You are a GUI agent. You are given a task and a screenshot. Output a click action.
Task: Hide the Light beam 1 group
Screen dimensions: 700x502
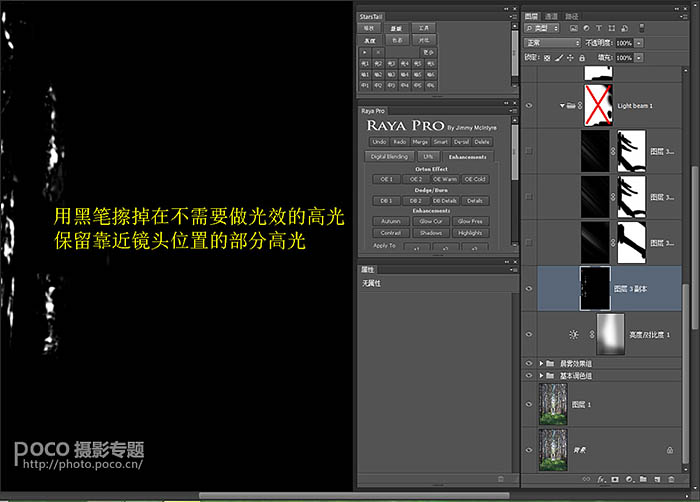[x=529, y=106]
